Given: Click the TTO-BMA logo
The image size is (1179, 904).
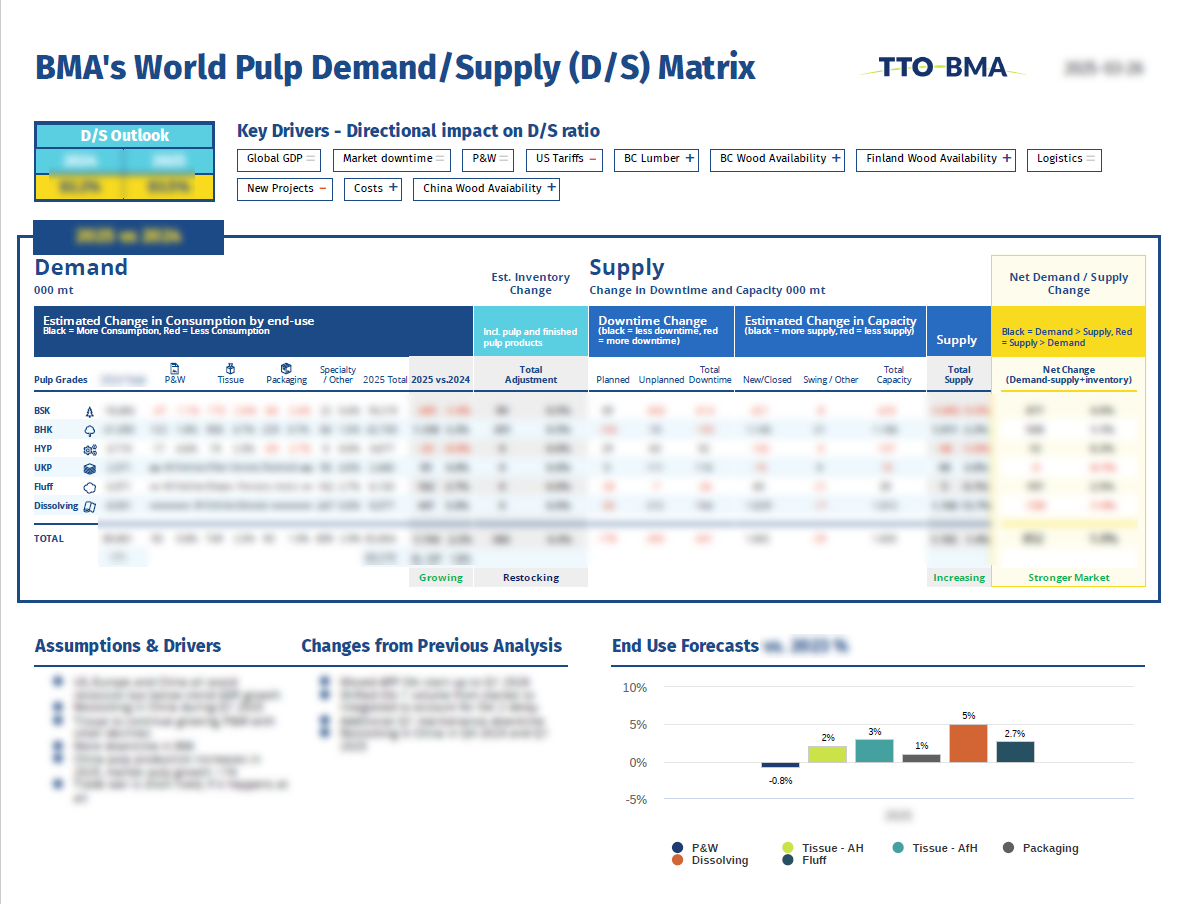Looking at the screenshot, I should coord(941,68).
